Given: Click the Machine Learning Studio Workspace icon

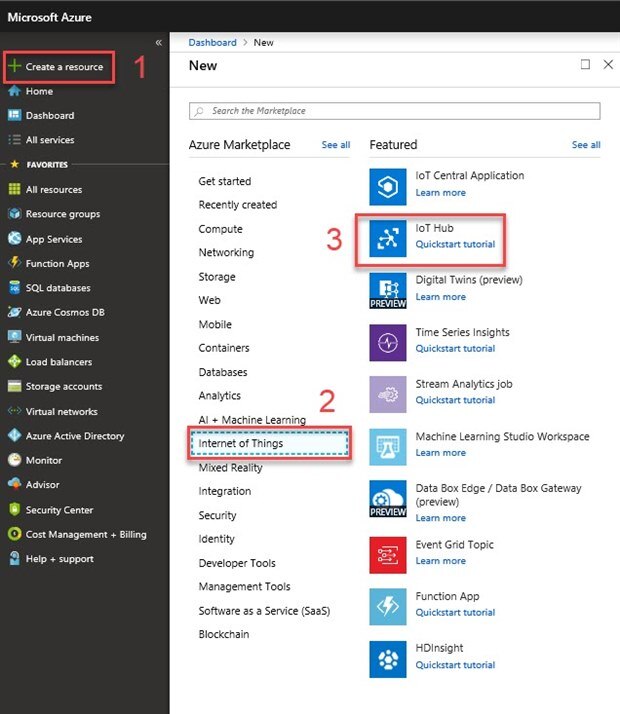Looking at the screenshot, I should [x=388, y=446].
